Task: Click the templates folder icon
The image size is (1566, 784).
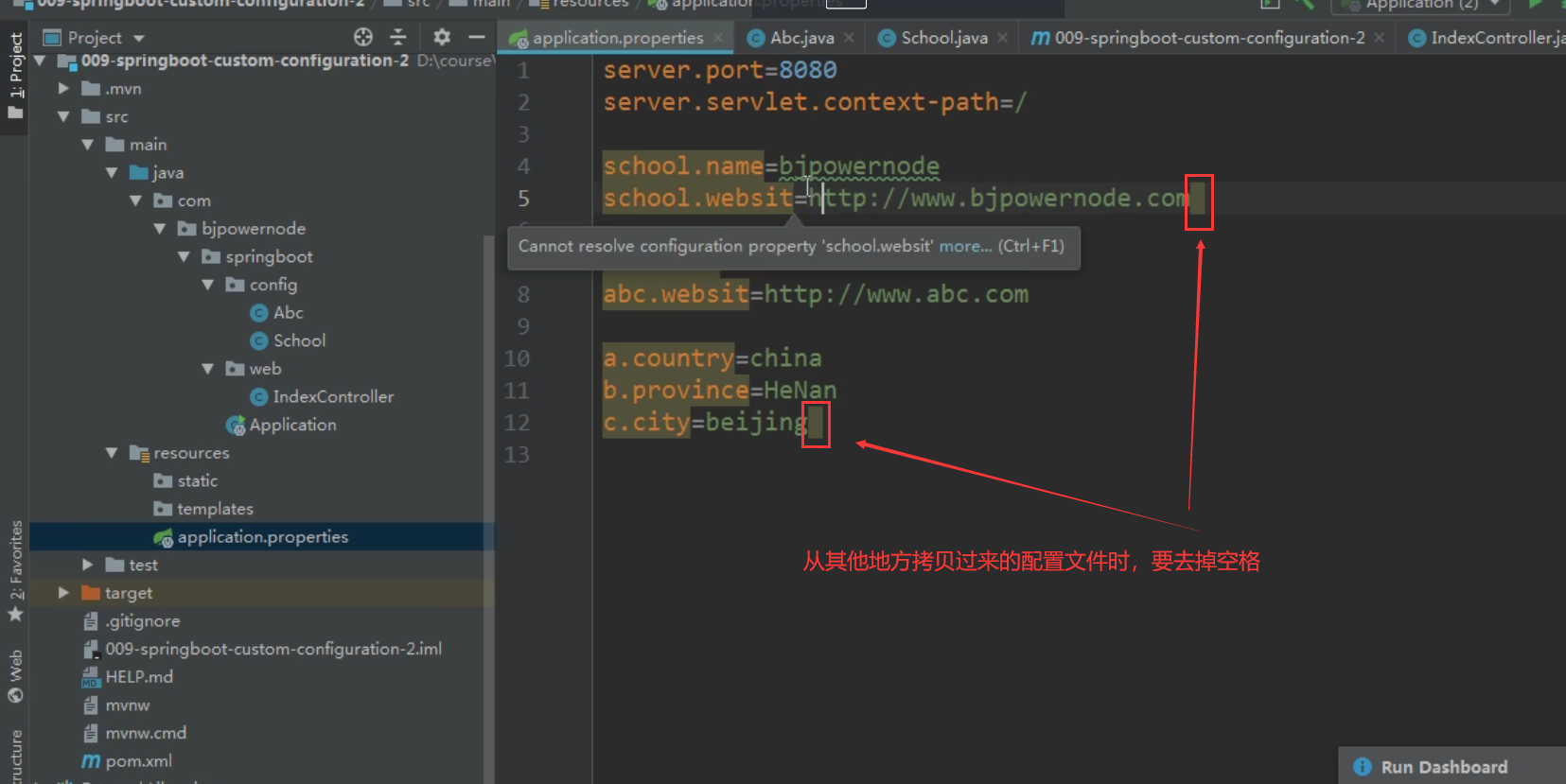Action: [x=163, y=509]
